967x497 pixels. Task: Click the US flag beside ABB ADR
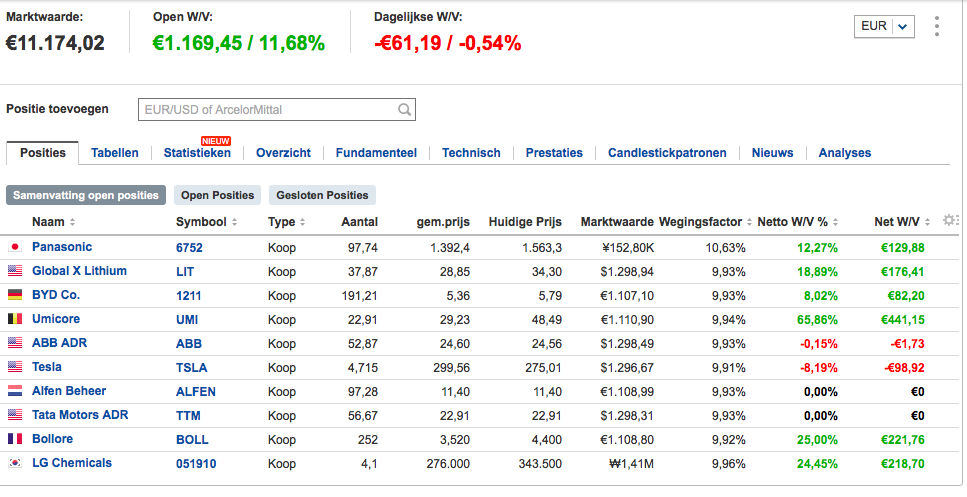point(15,343)
